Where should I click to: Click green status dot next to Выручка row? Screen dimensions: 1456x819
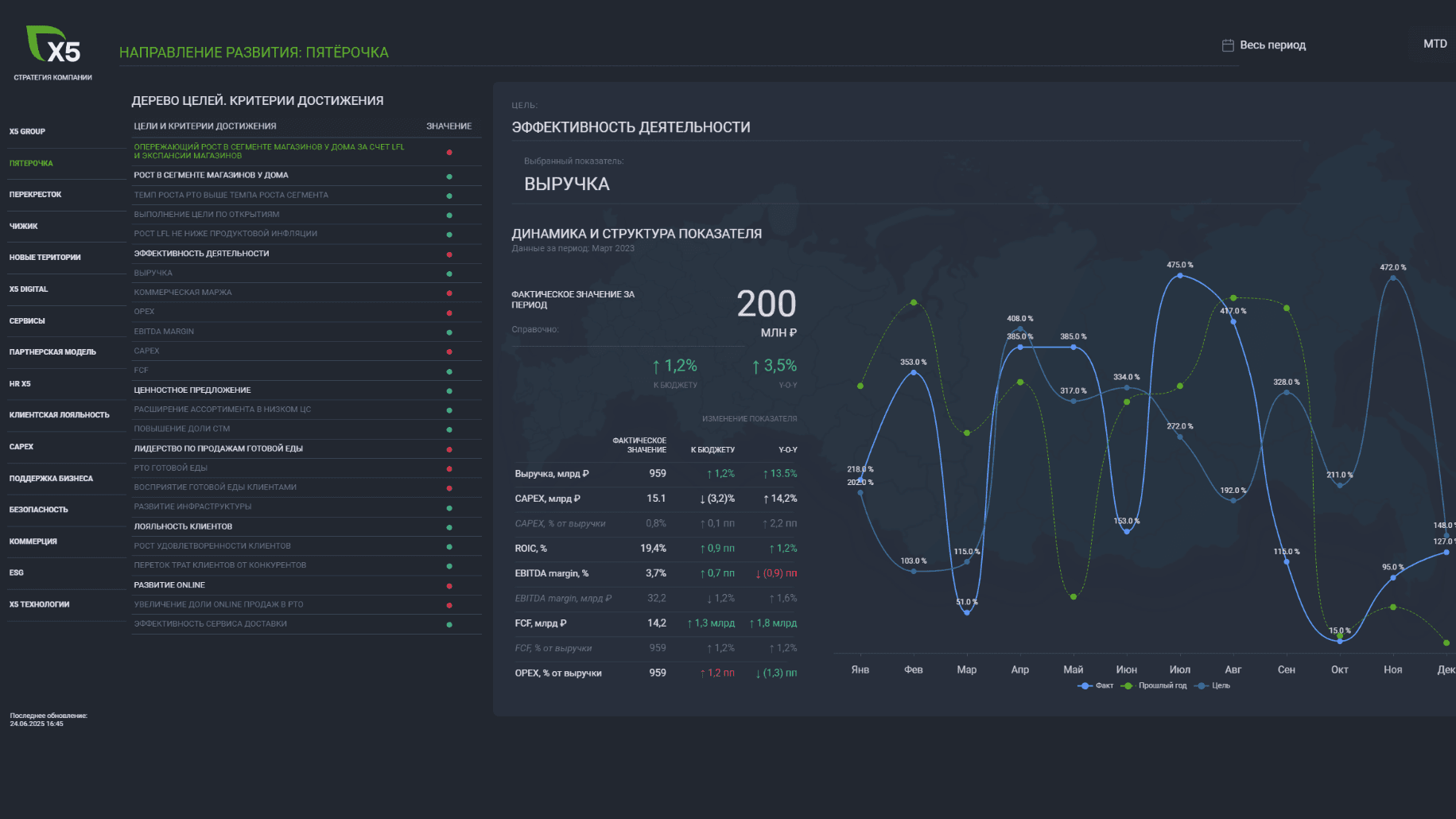point(449,274)
